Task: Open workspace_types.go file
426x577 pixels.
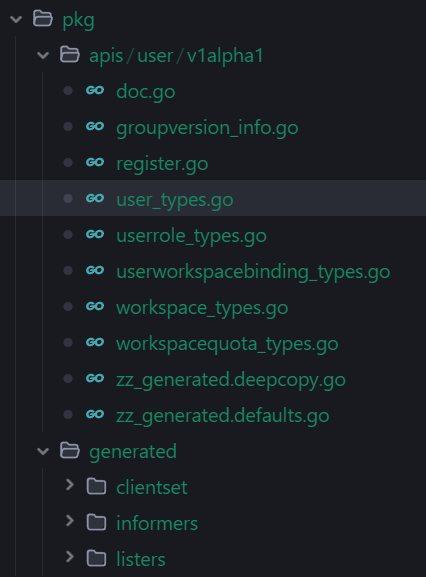Action: (202, 308)
